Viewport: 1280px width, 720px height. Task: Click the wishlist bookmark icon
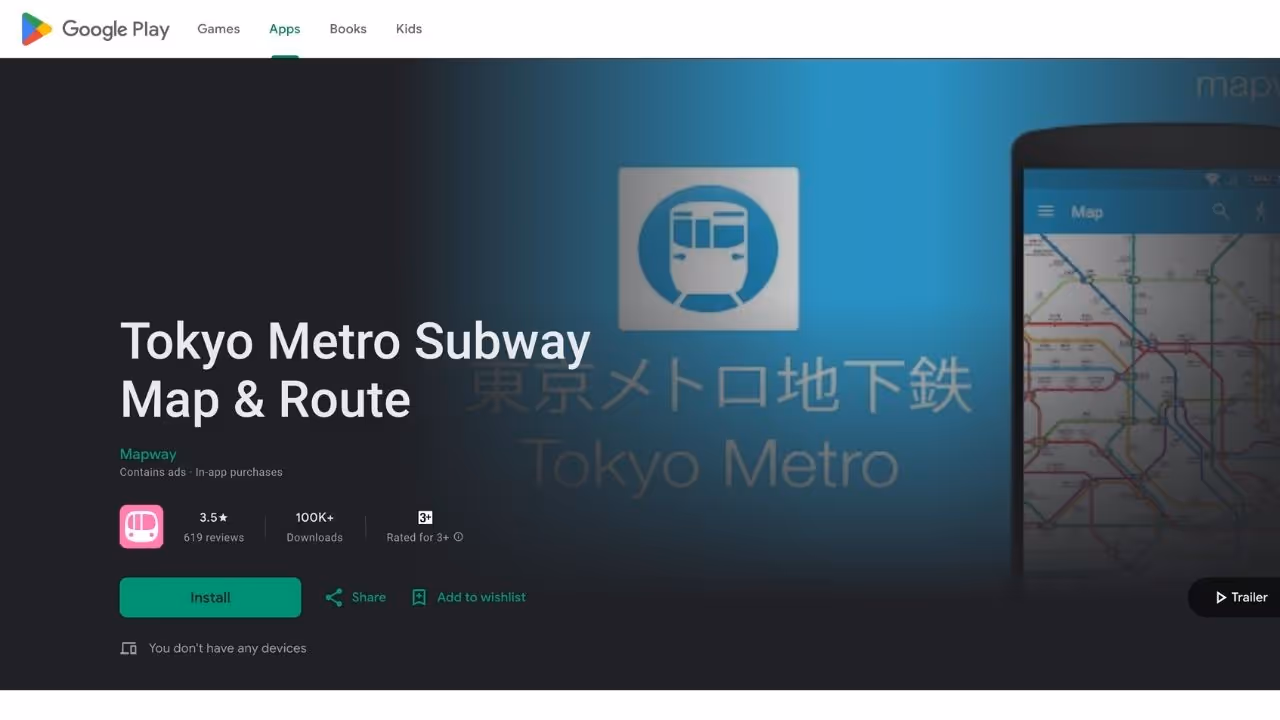click(419, 597)
